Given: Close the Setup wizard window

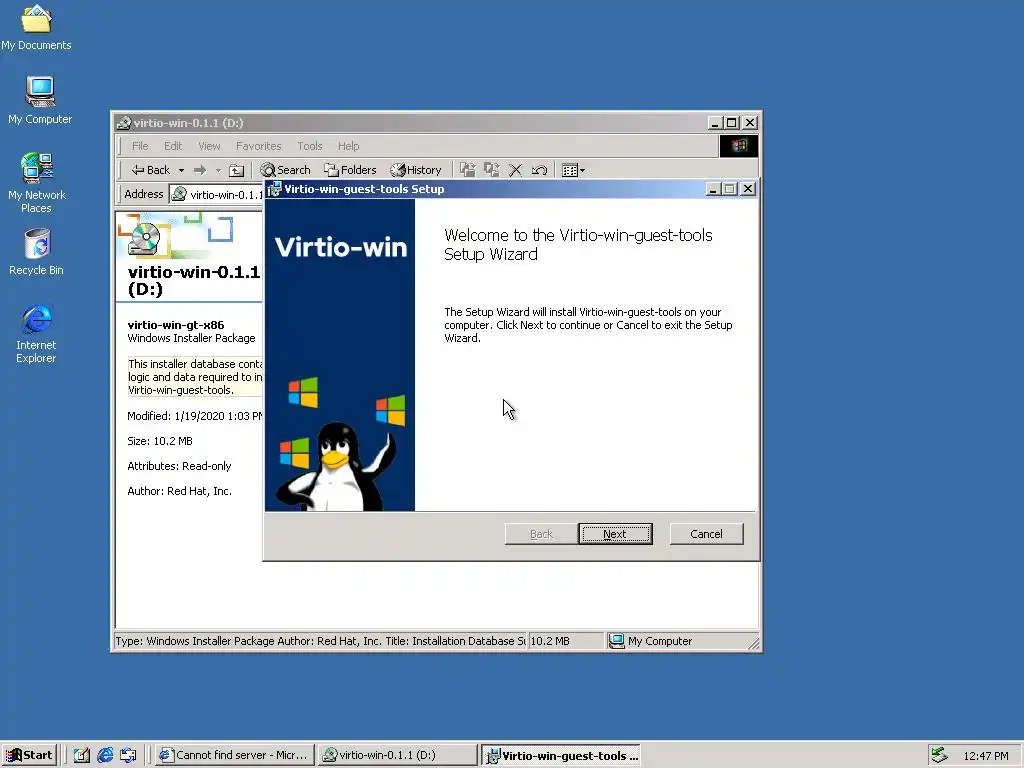Looking at the screenshot, I should (748, 189).
